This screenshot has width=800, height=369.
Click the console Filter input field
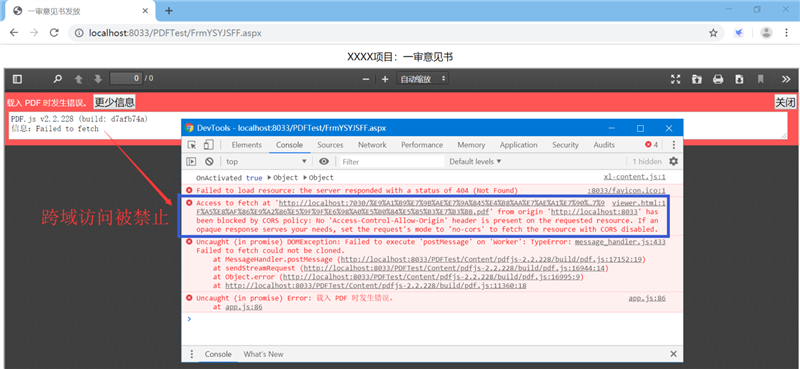[392, 161]
